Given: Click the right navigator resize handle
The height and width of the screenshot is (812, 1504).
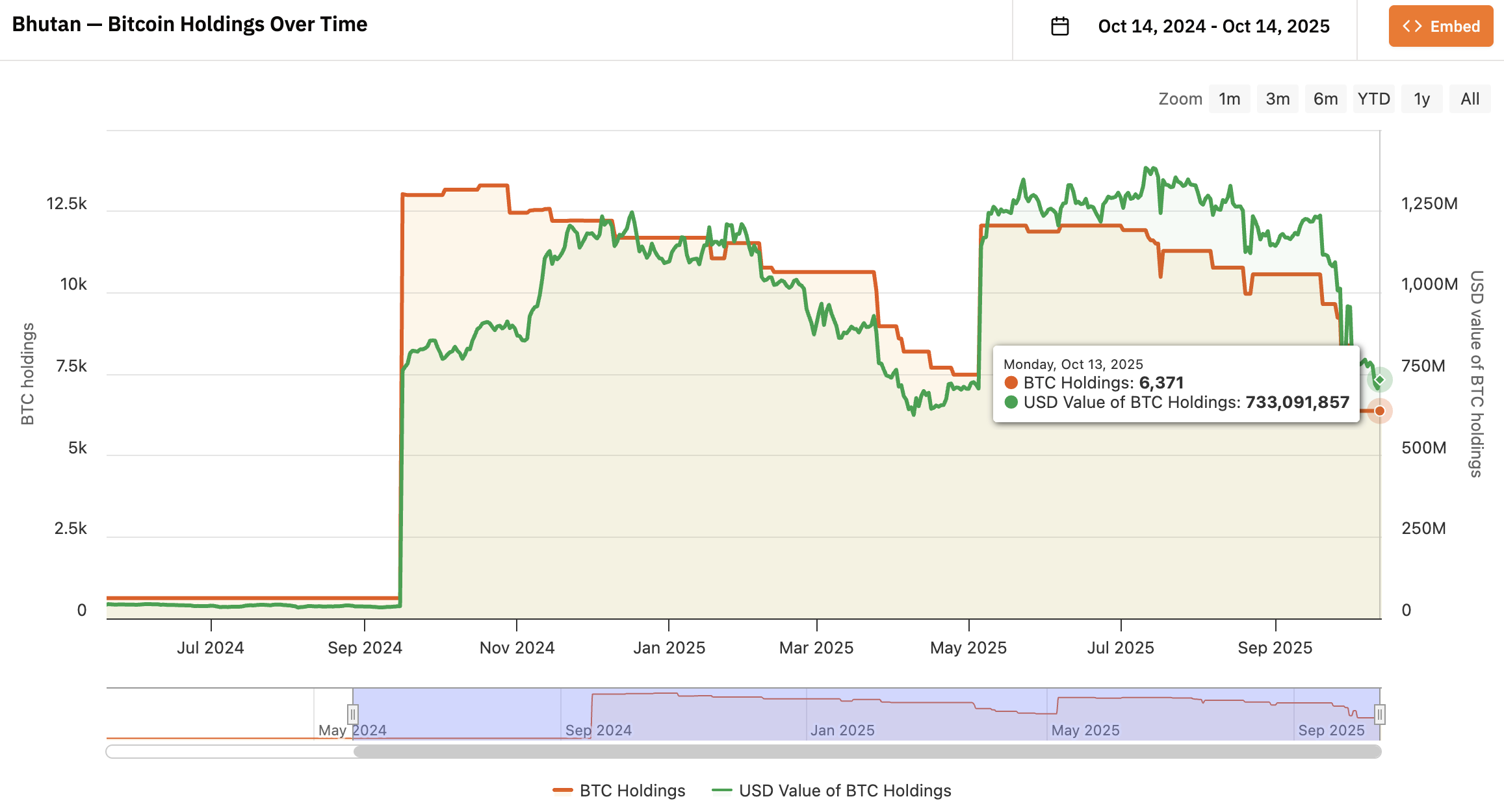Looking at the screenshot, I should click(1380, 713).
